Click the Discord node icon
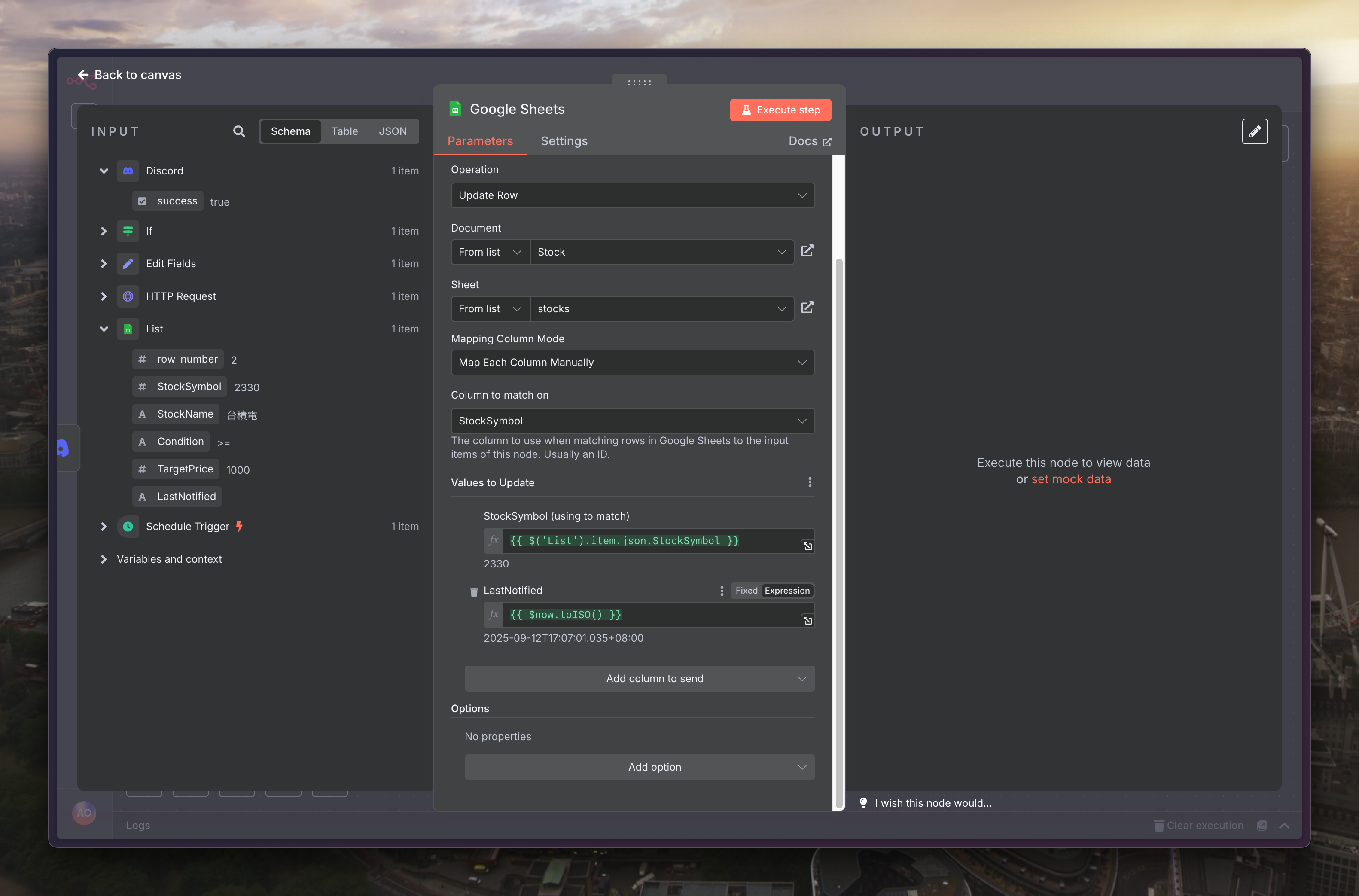The image size is (1359, 896). (x=128, y=171)
